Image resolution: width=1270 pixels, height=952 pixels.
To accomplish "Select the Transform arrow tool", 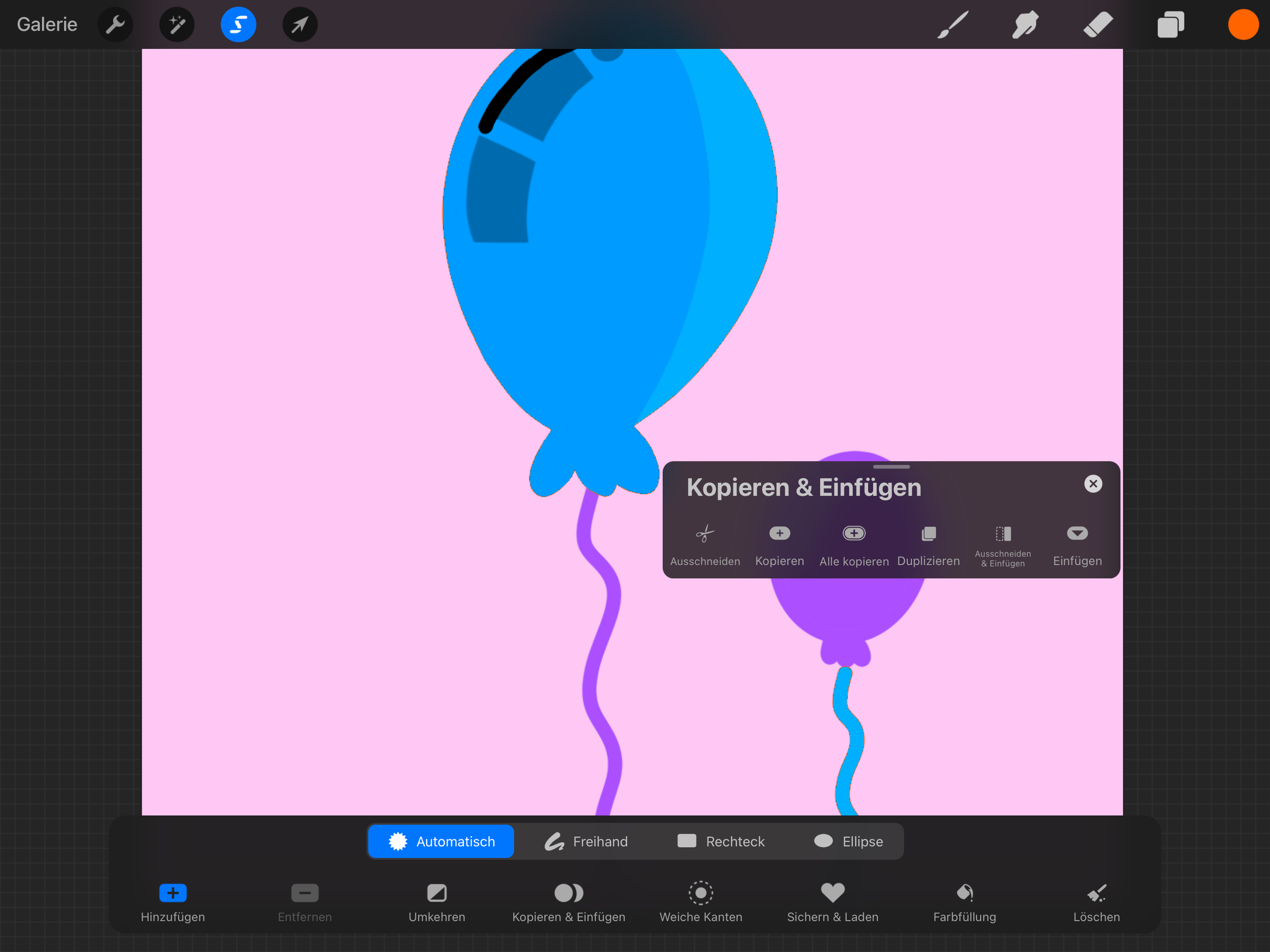I will tap(300, 24).
